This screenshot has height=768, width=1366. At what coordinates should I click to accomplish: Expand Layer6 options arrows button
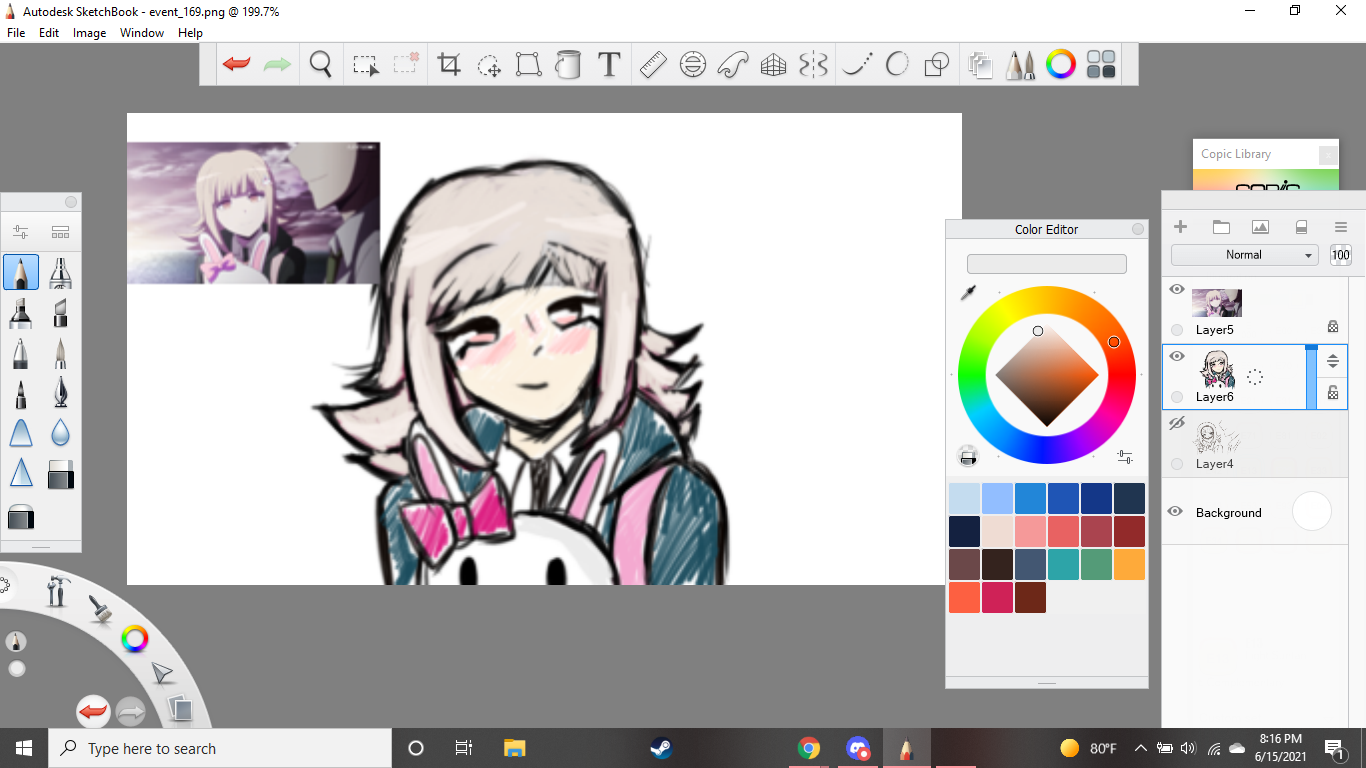pyautogui.click(x=1333, y=362)
